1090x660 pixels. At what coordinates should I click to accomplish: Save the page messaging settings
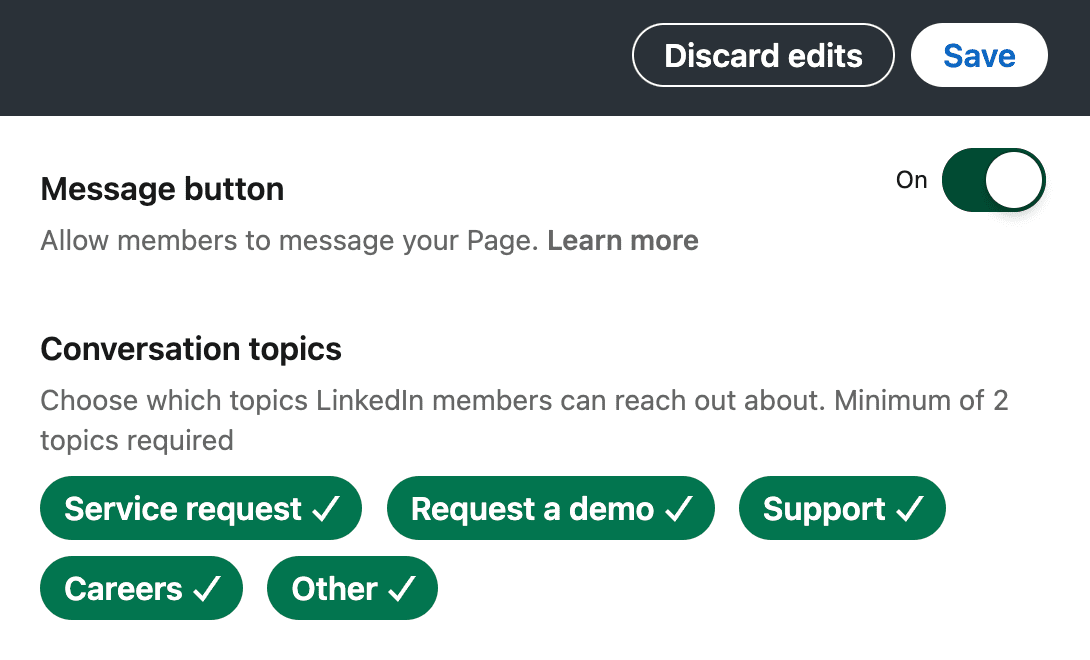pyautogui.click(x=979, y=55)
